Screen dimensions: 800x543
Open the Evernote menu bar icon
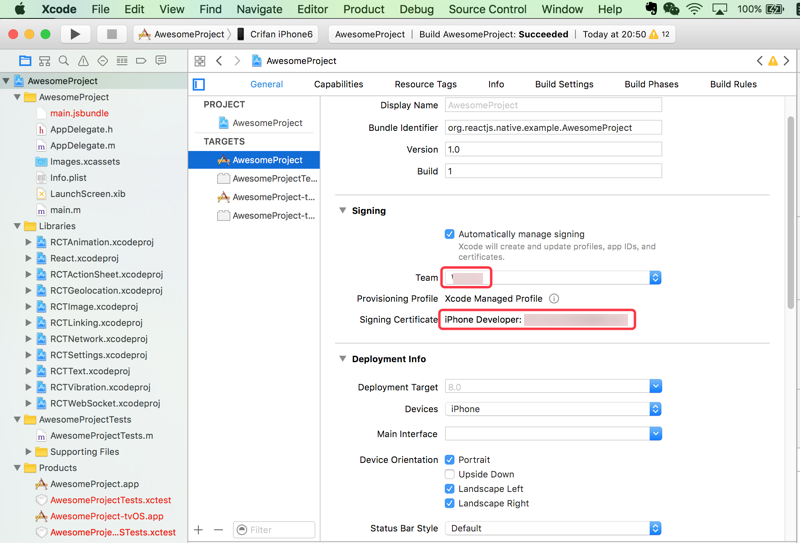[651, 9]
